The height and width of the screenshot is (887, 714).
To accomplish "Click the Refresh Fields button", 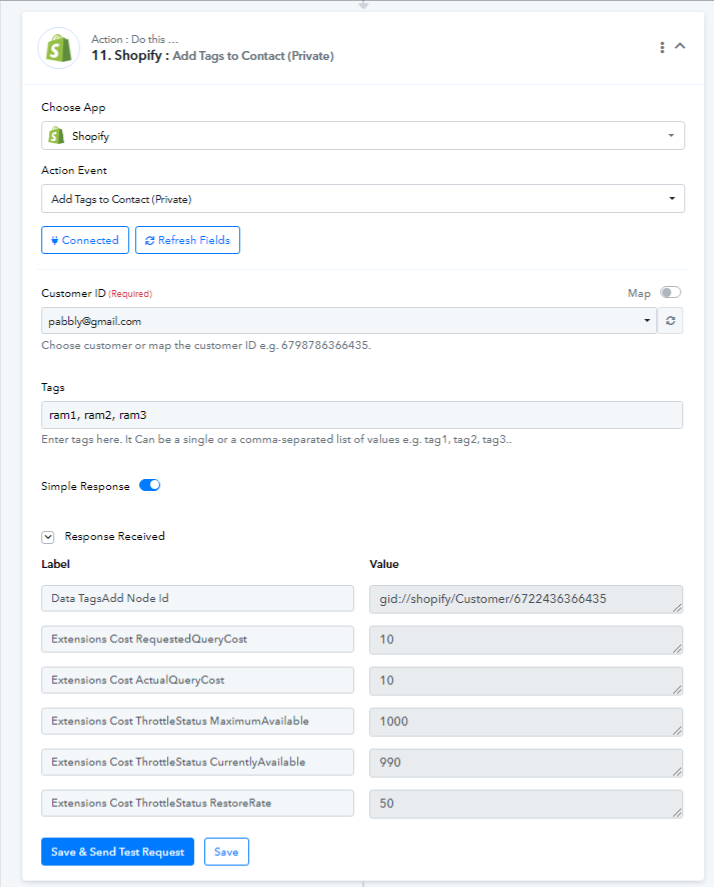I will coord(187,240).
